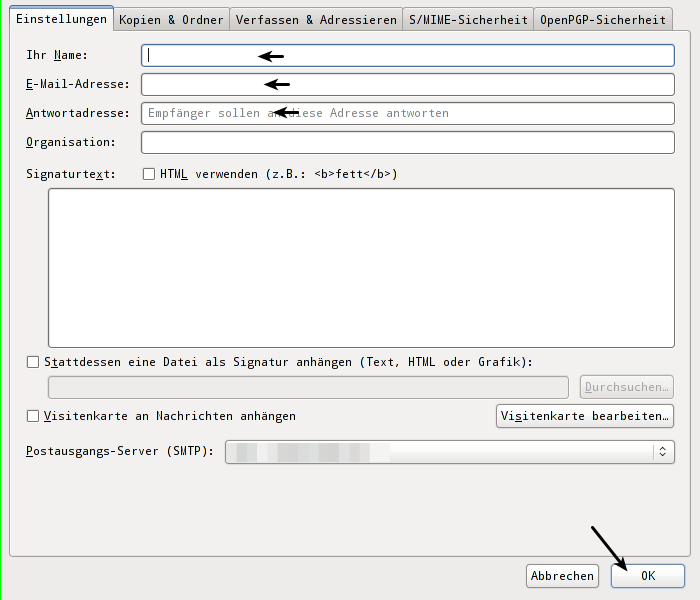Cancel with the Abbrechen button
The image size is (700, 600).
point(562,576)
